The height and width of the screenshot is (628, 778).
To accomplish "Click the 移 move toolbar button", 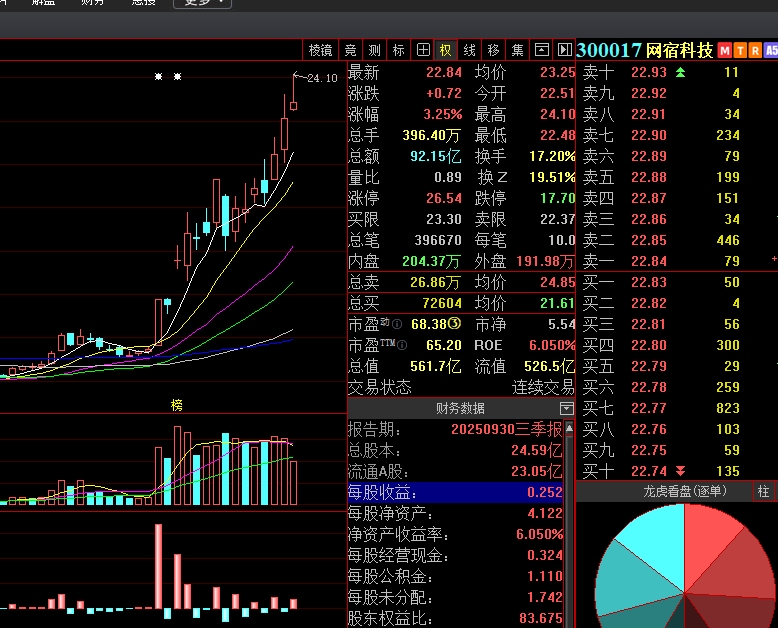I will click(x=493, y=50).
